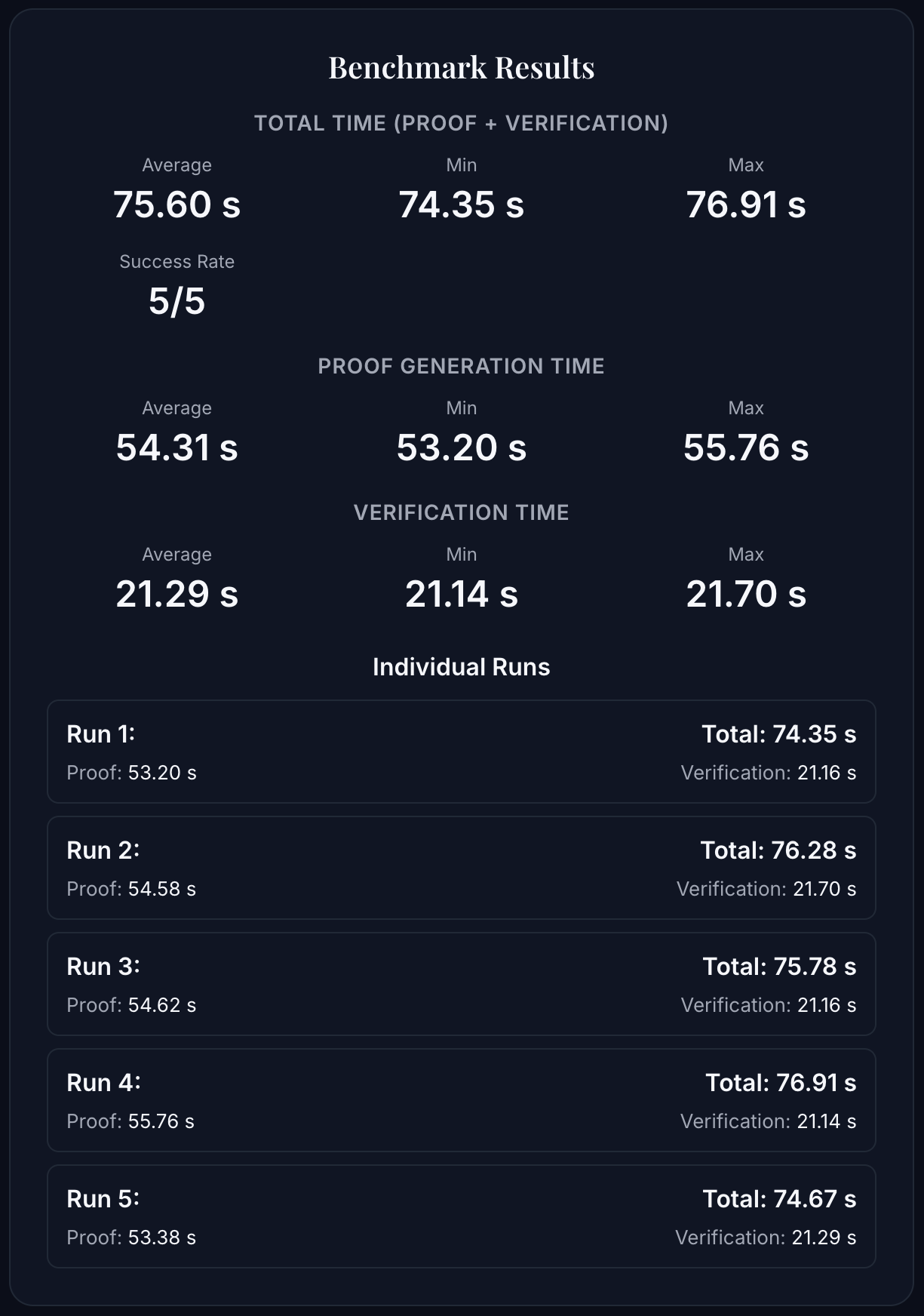Click the 21.70 s verification max value

click(745, 594)
